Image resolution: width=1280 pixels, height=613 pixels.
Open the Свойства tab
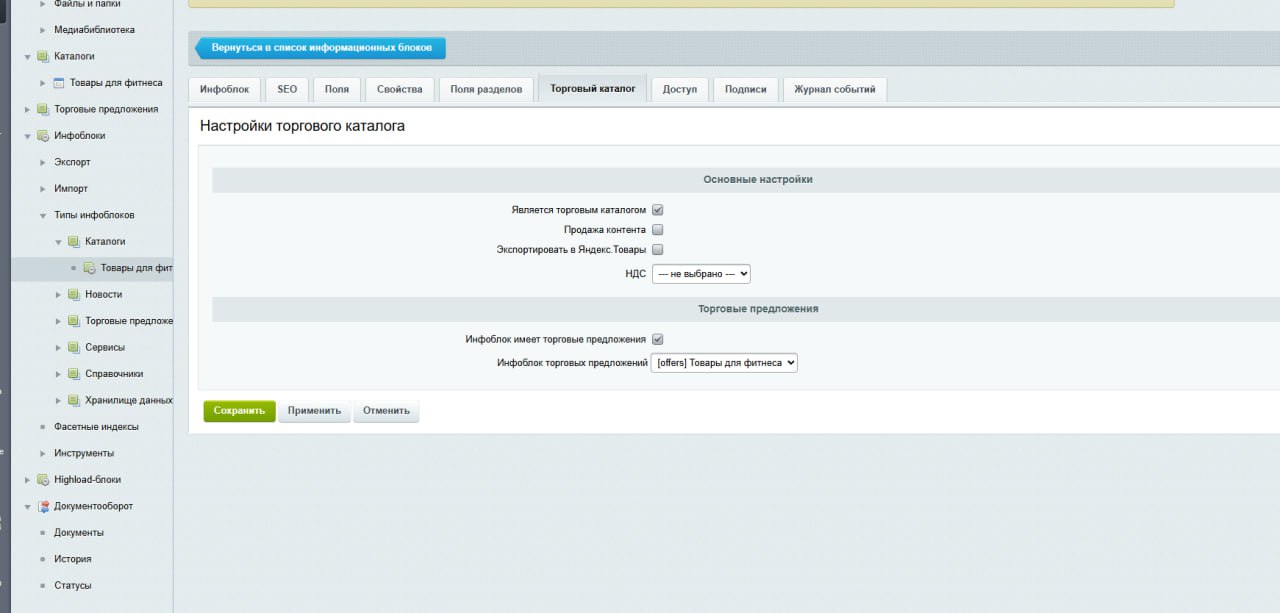point(400,89)
